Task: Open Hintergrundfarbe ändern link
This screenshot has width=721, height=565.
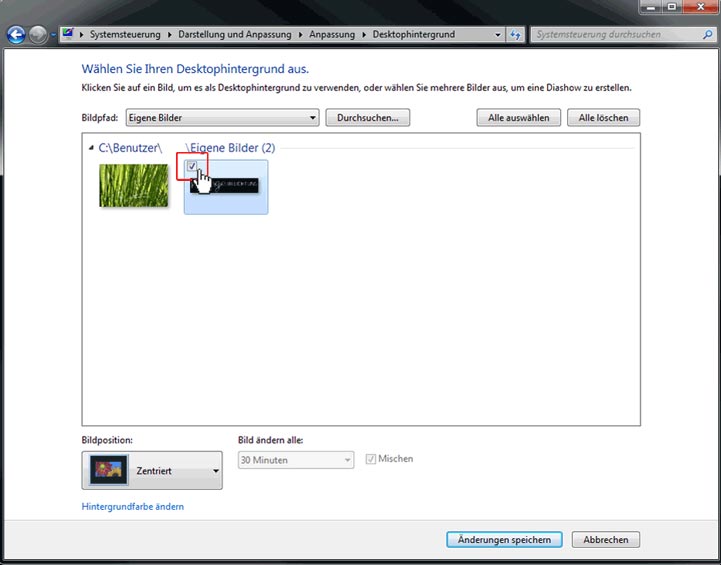Action: pyautogui.click(x=132, y=507)
